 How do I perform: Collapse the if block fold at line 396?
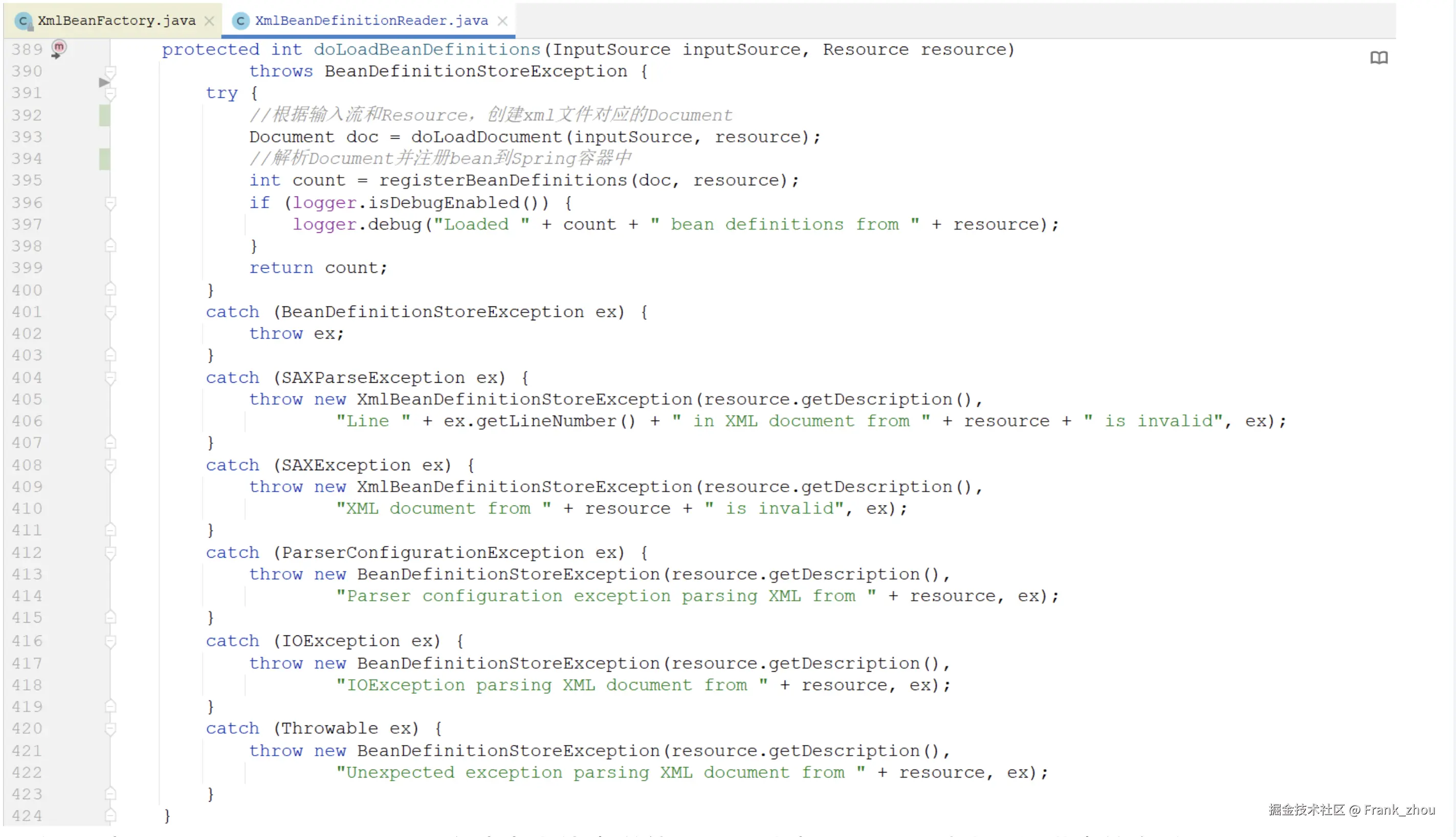111,203
